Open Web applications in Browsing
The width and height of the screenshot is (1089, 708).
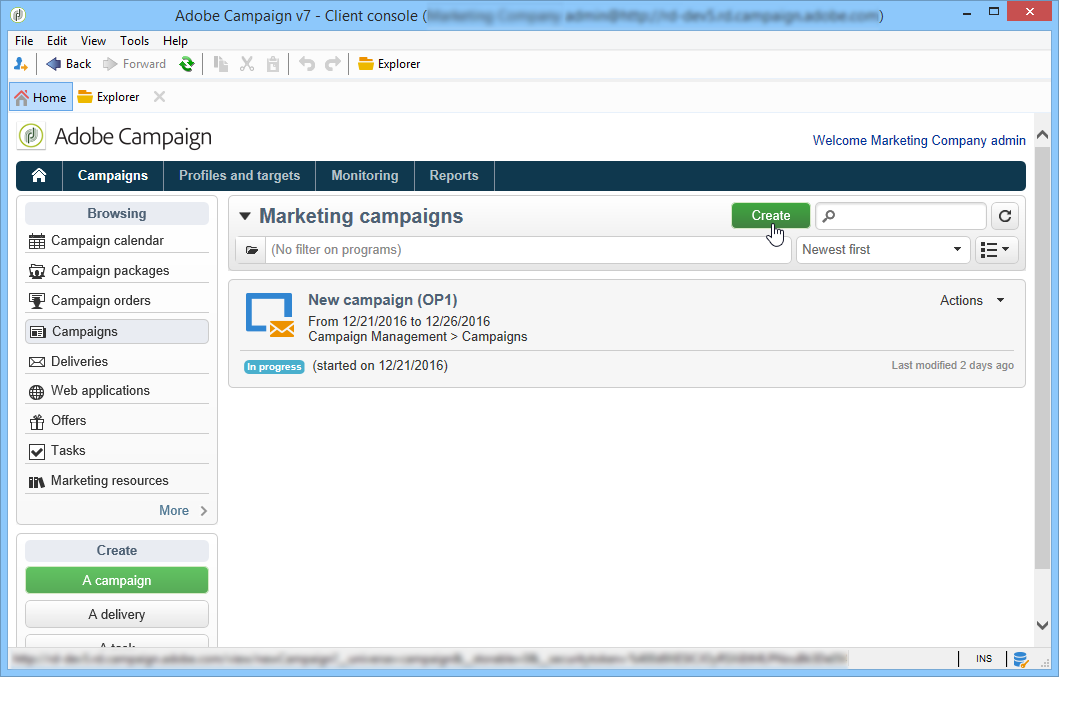pyautogui.click(x=117, y=390)
